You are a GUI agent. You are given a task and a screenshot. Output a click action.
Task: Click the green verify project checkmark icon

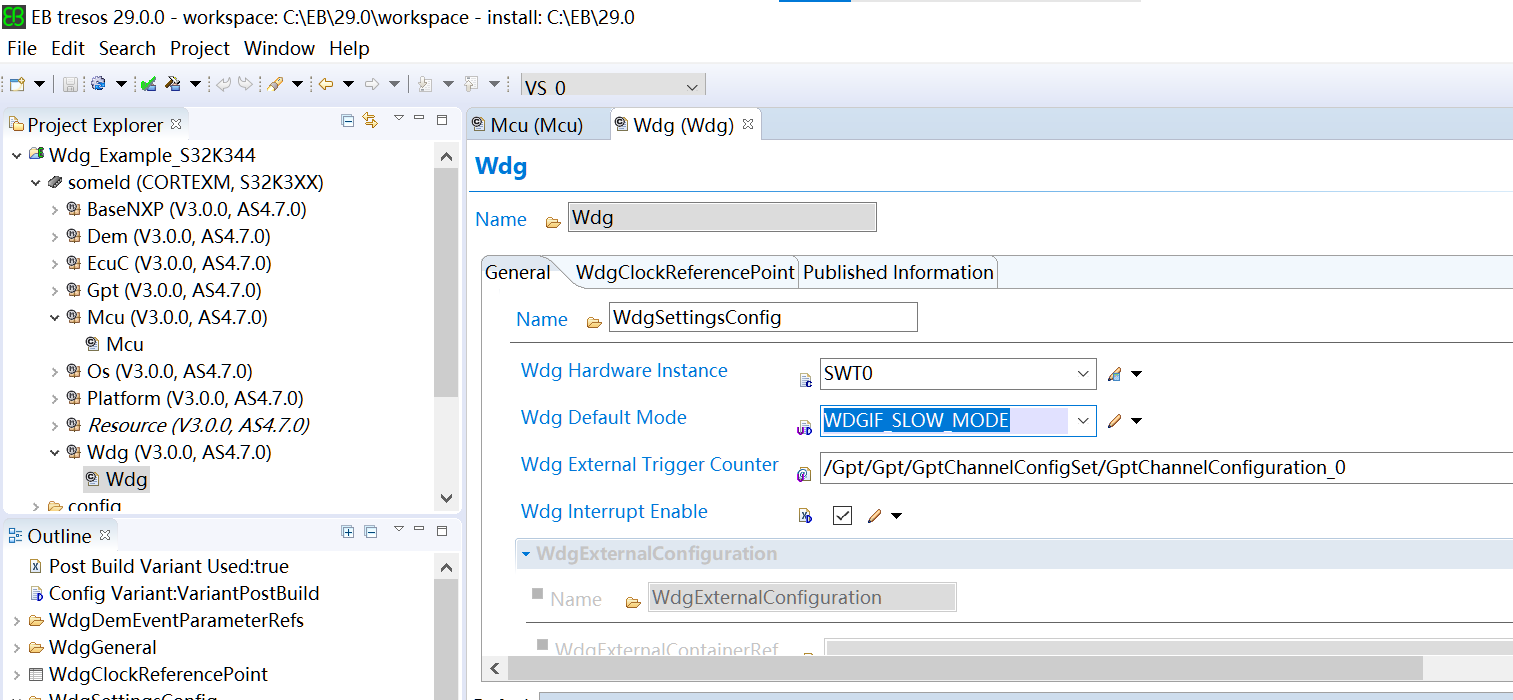(x=148, y=84)
